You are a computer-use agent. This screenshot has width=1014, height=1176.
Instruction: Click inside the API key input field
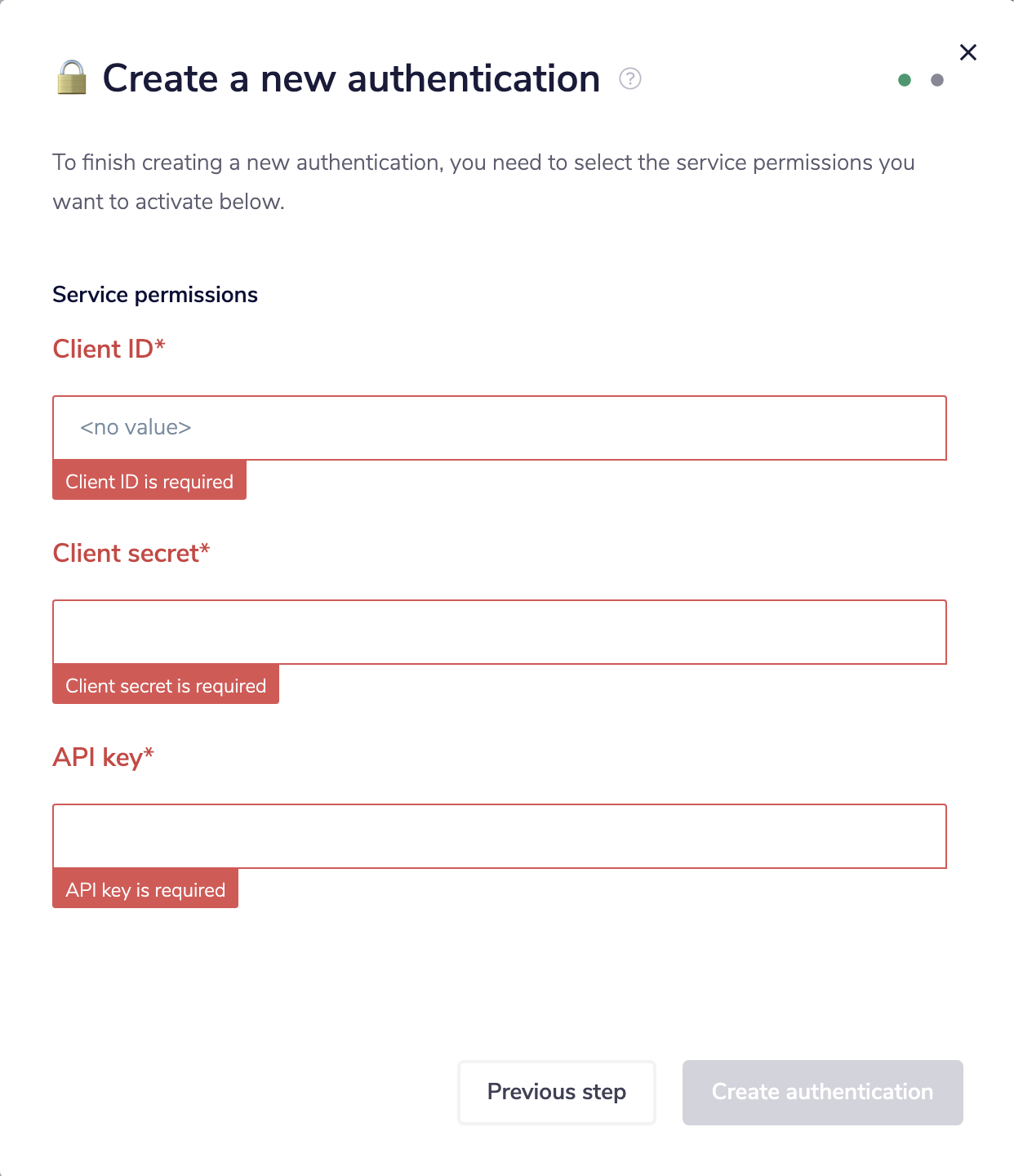tap(499, 836)
